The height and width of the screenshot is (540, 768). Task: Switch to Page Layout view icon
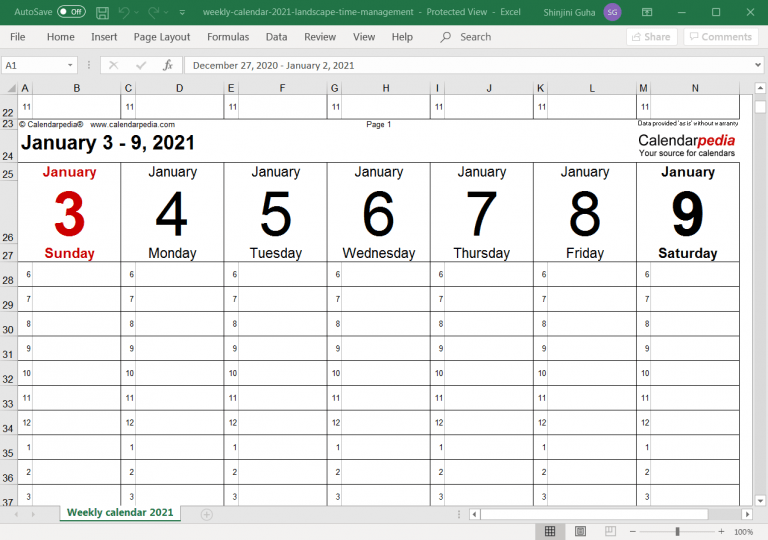tap(580, 531)
